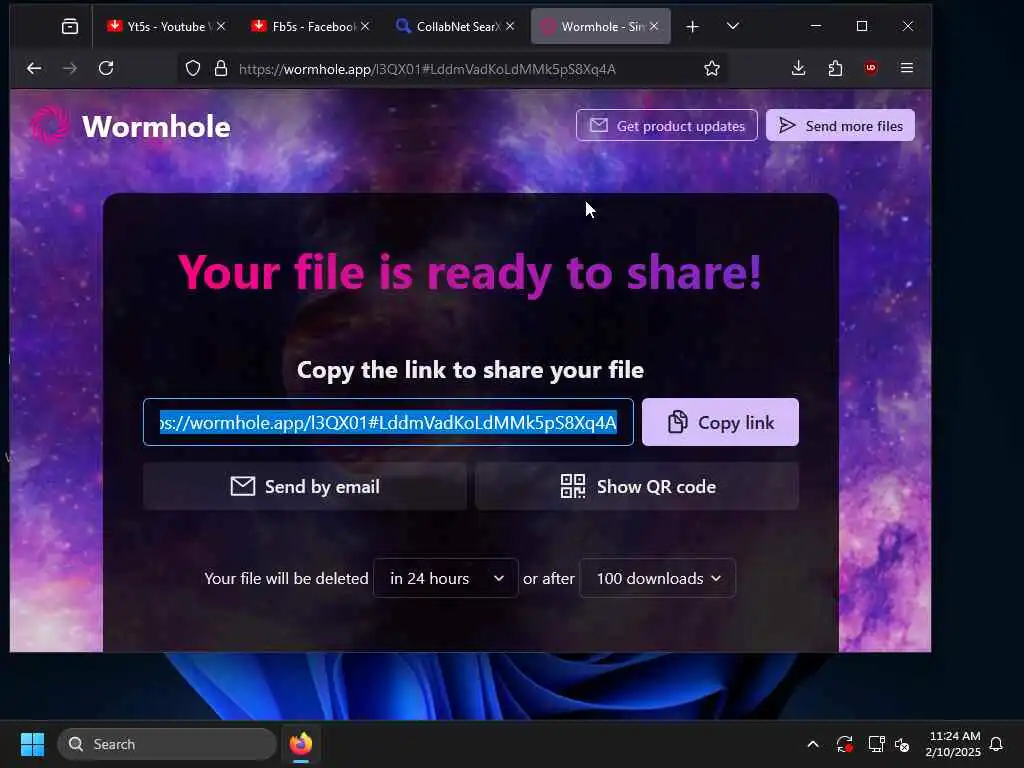The image size is (1024, 768).
Task: Click the share link text field
Action: tap(389, 423)
